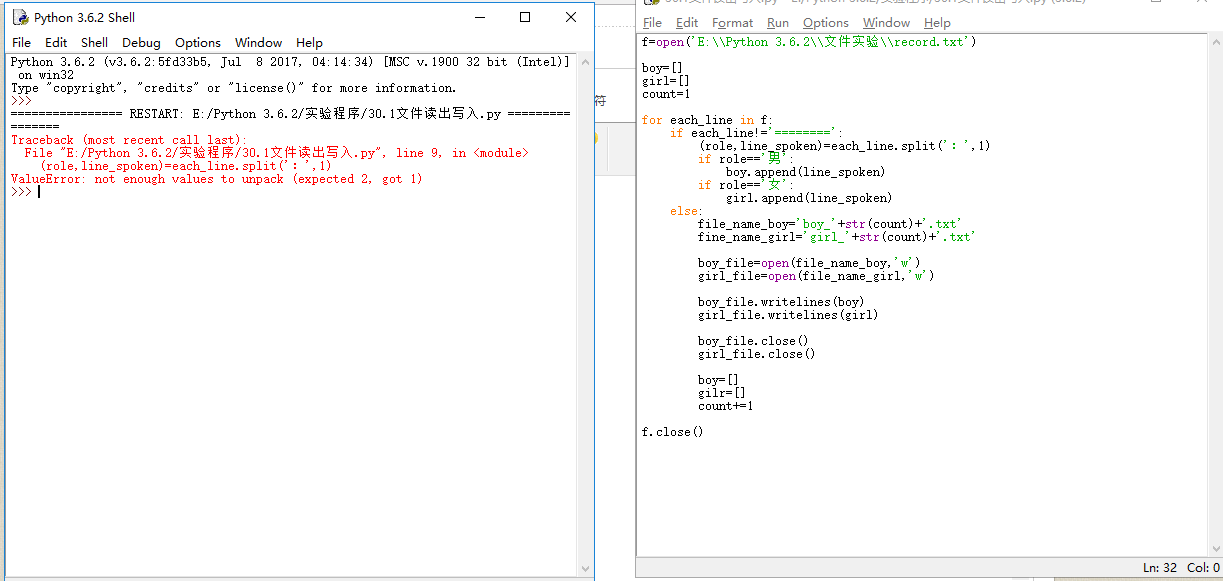Open the Shell menu

[95, 42]
